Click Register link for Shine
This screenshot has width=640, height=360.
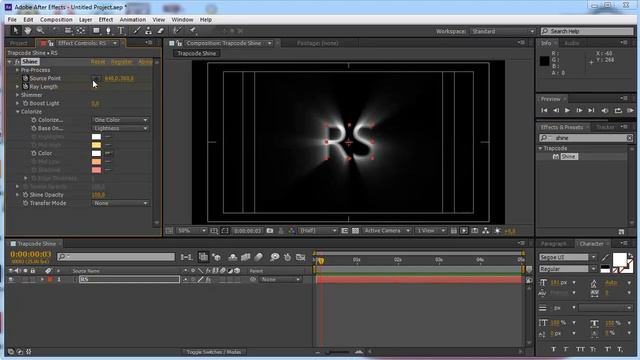coord(122,62)
